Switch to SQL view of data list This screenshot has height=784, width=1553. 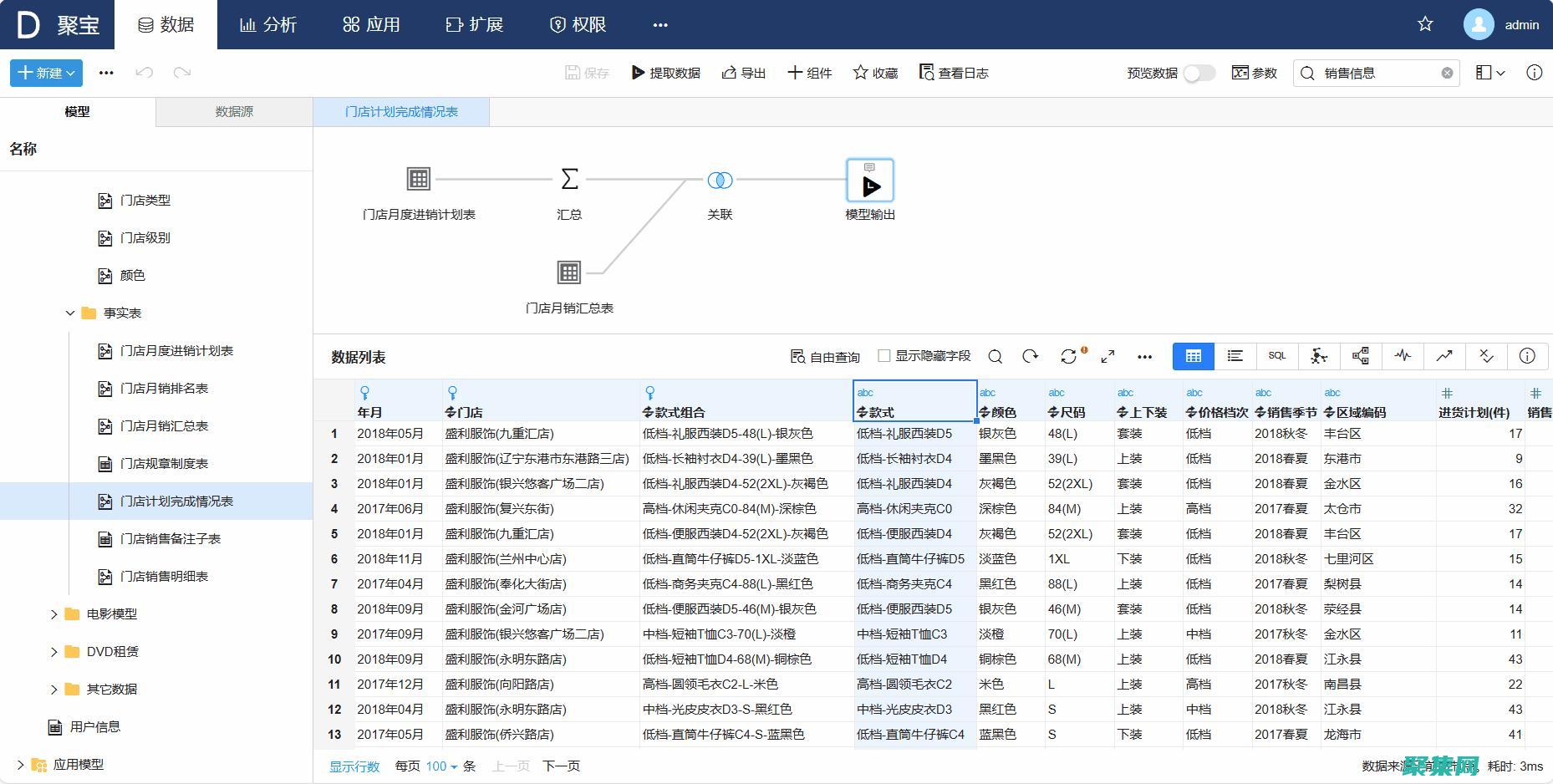click(x=1276, y=356)
